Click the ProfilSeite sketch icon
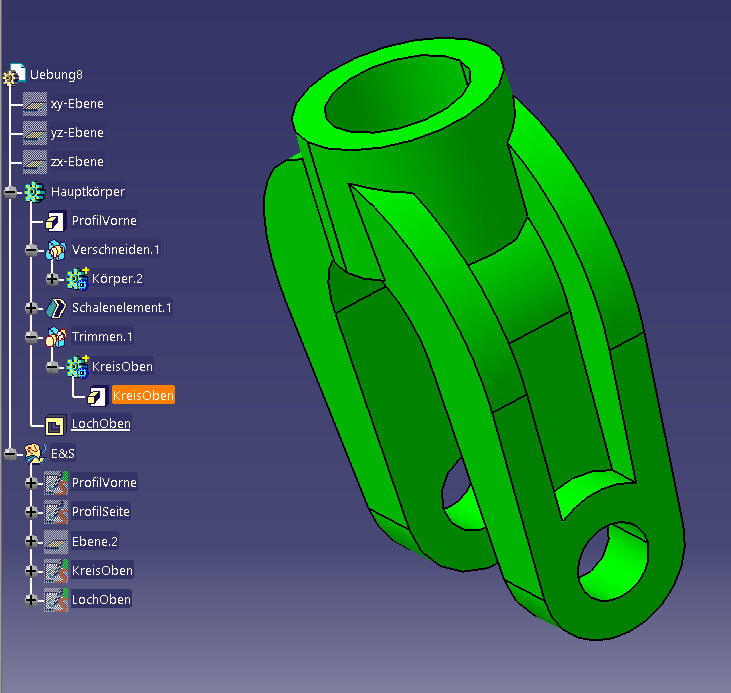731x693 pixels. pos(56,512)
